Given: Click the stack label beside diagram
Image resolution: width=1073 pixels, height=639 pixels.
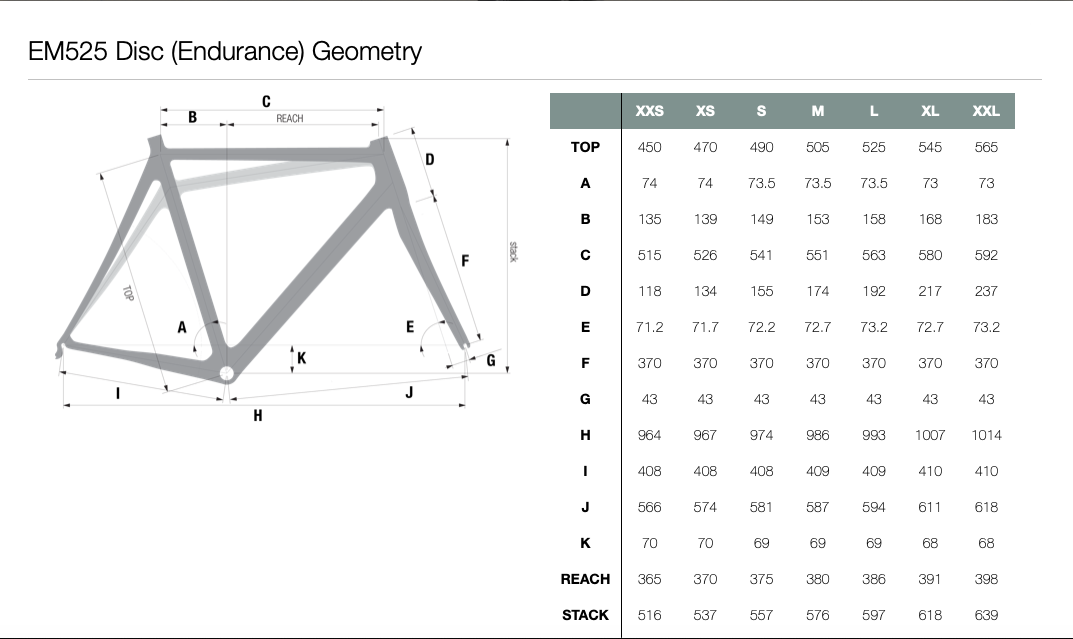Looking at the screenshot, I should pyautogui.click(x=514, y=251).
